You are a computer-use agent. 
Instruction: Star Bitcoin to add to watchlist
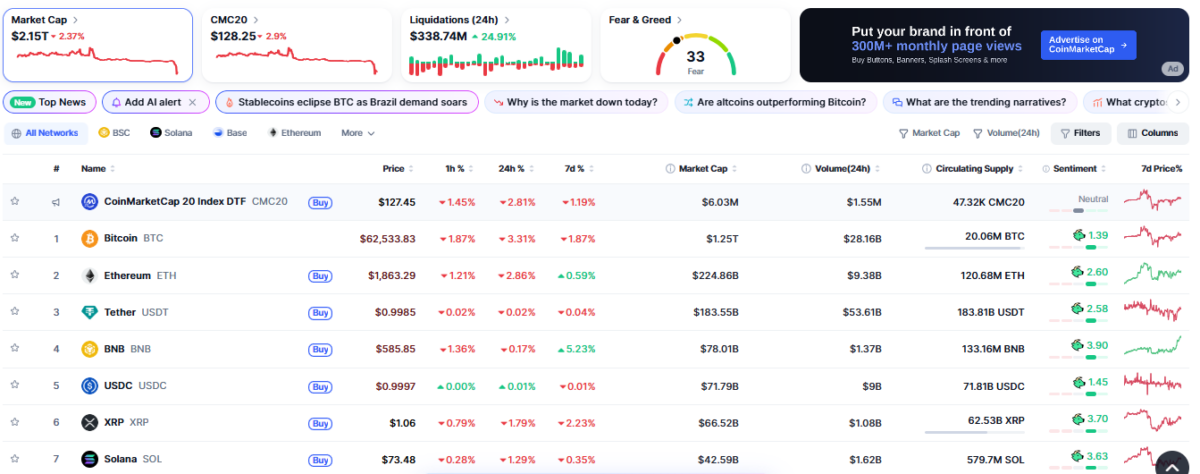(x=15, y=238)
